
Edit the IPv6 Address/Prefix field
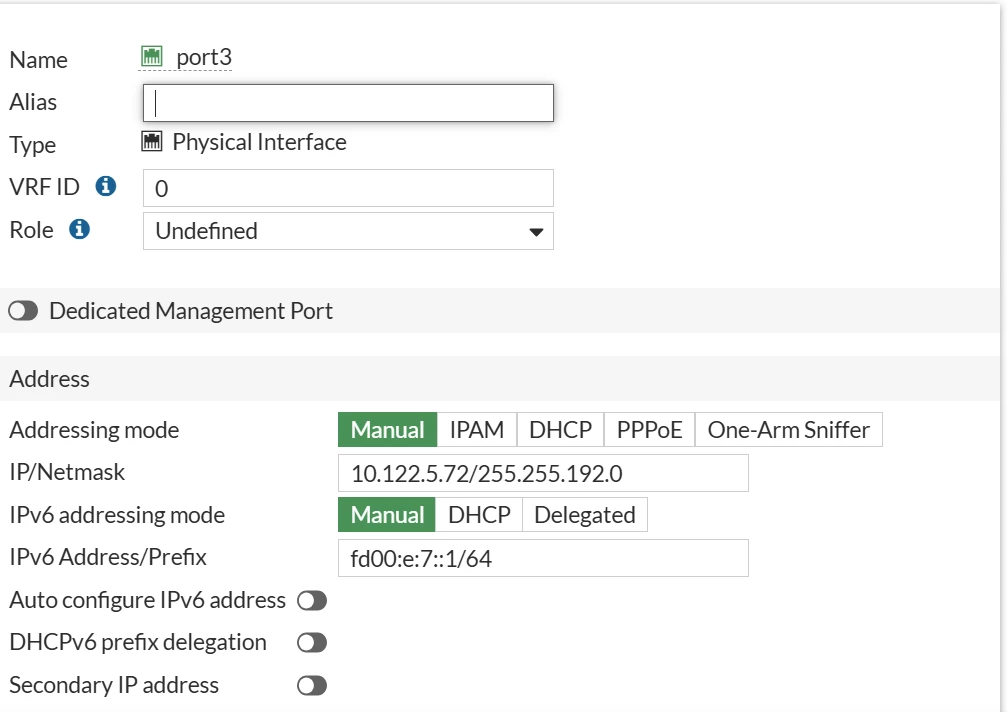543,558
